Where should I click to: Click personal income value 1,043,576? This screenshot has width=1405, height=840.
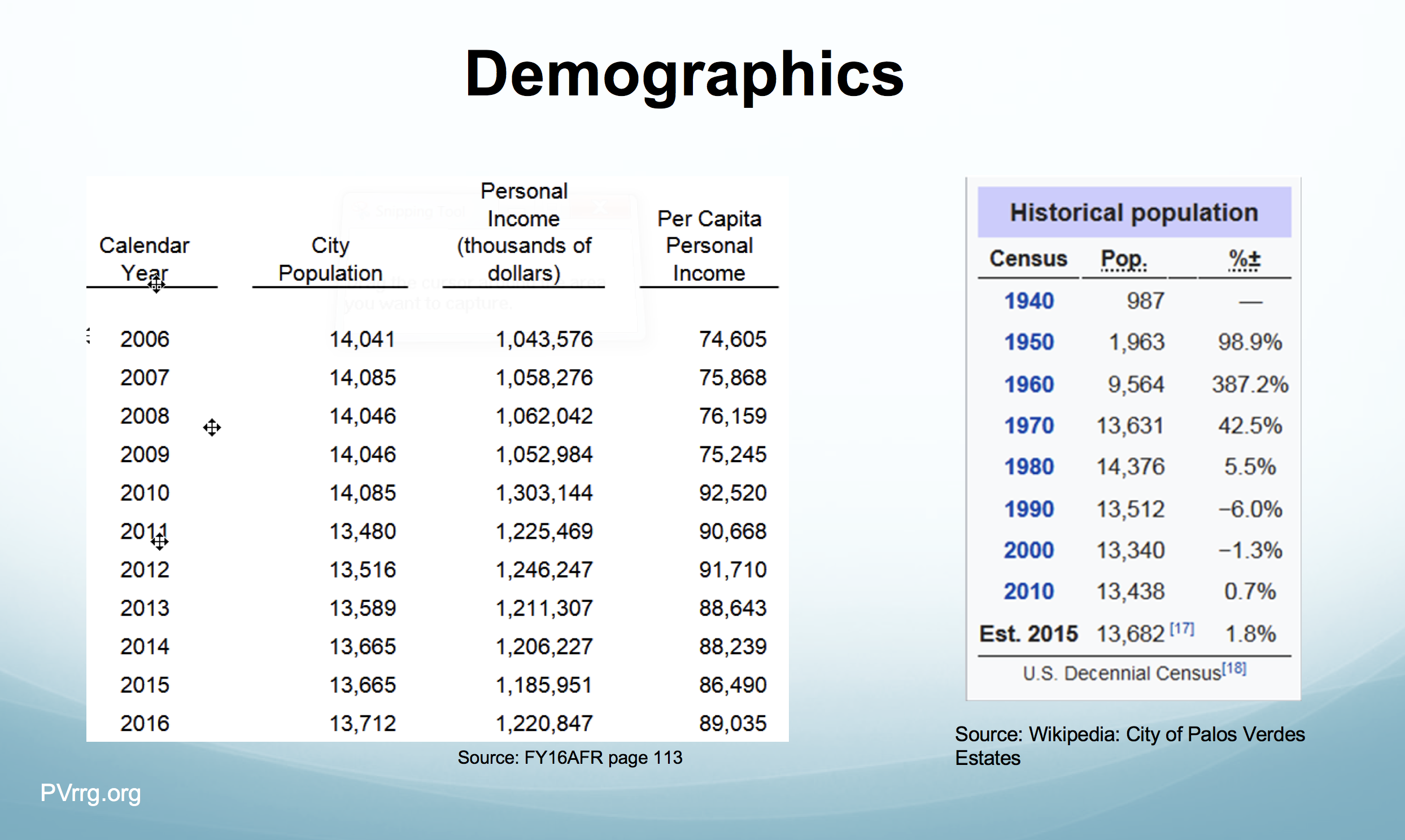click(x=544, y=339)
